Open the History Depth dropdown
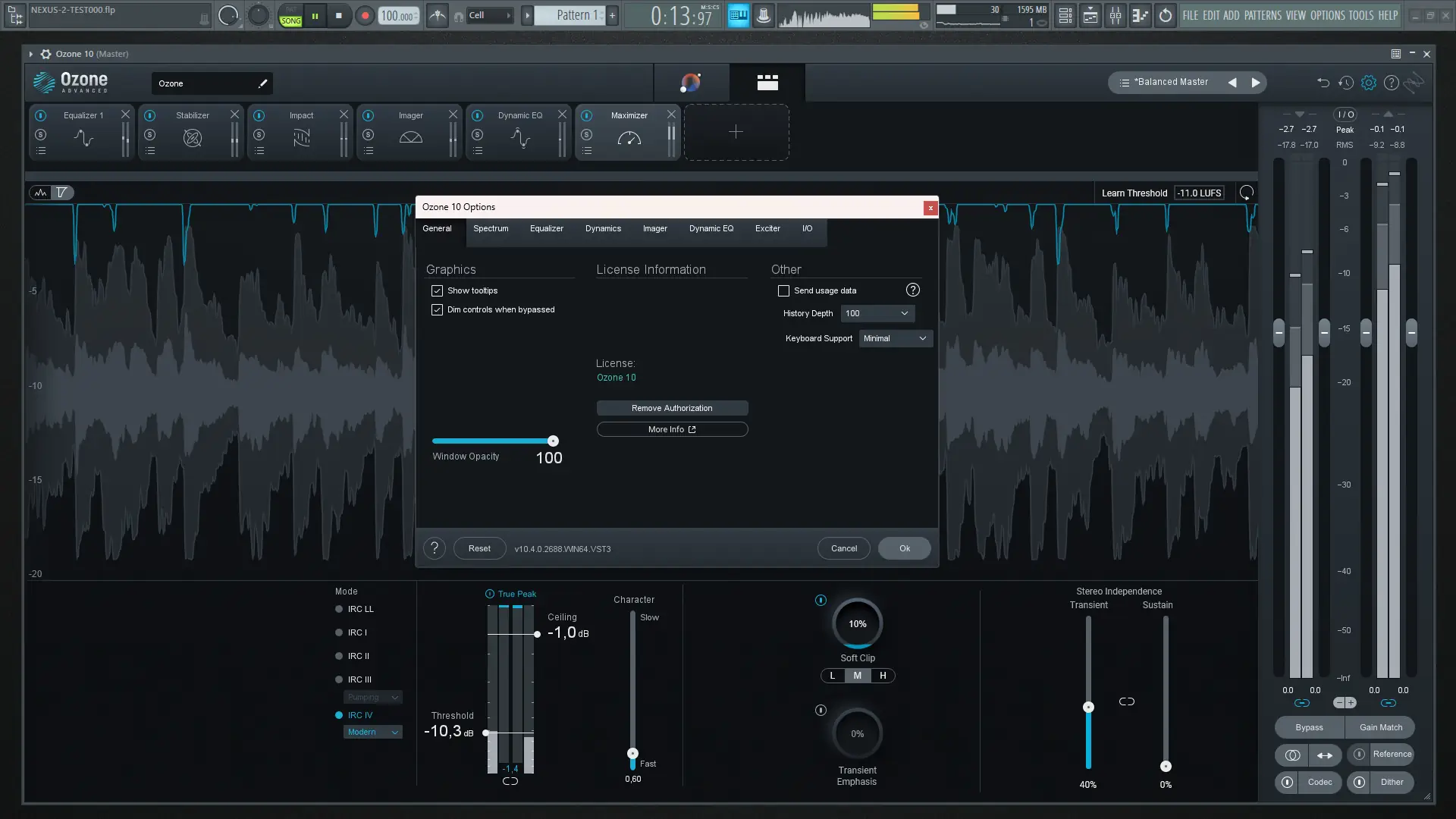The width and height of the screenshot is (1456, 819). tap(877, 313)
